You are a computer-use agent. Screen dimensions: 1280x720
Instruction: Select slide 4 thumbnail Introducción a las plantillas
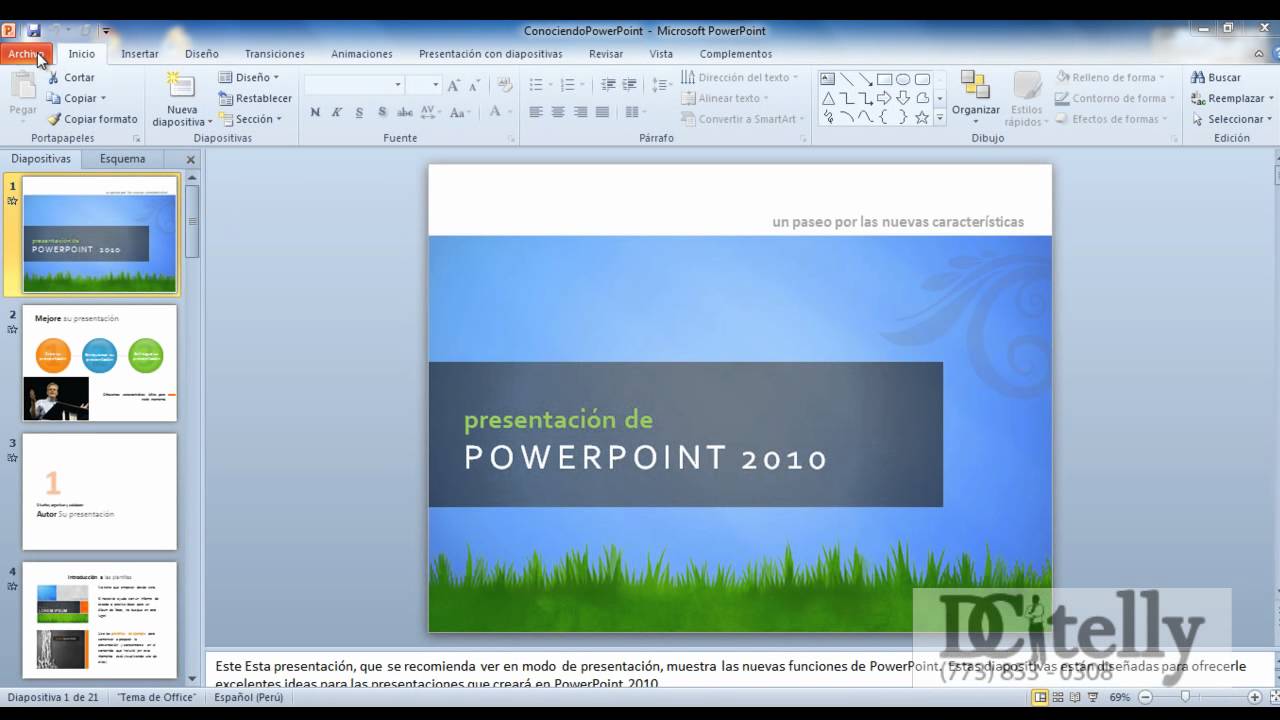100,620
